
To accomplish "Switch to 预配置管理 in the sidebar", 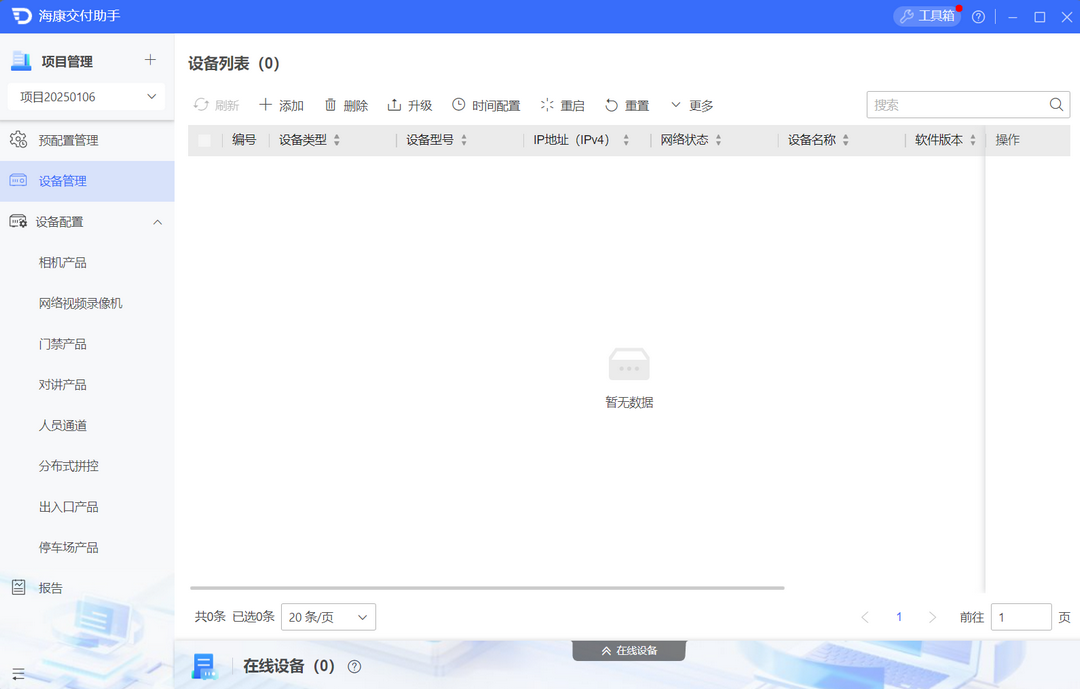I will [70, 140].
